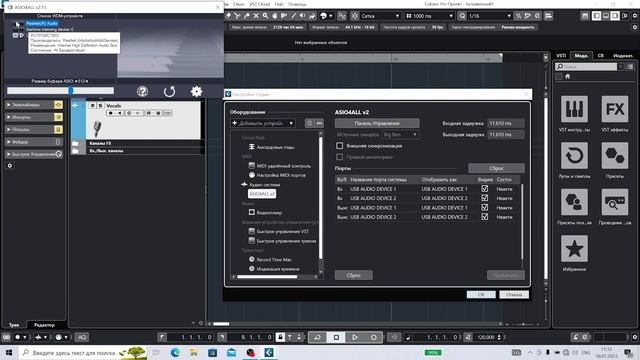Open Presets tile in media rack
This screenshot has width=640, height=360.
615,156
